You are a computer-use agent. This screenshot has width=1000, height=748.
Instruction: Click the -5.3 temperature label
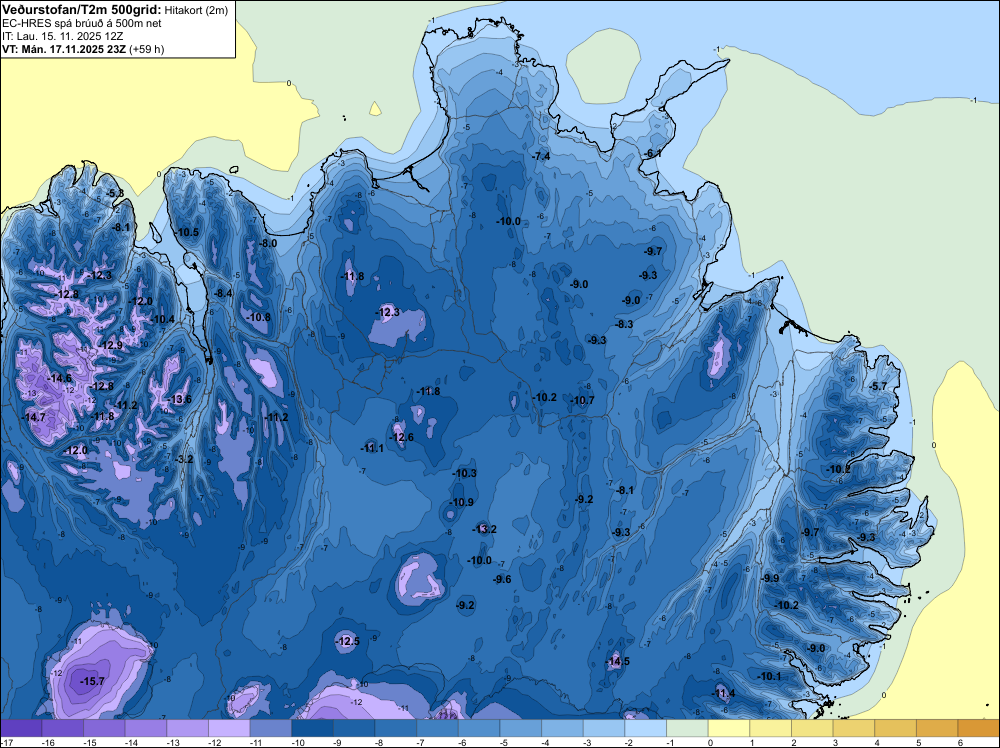[115, 193]
